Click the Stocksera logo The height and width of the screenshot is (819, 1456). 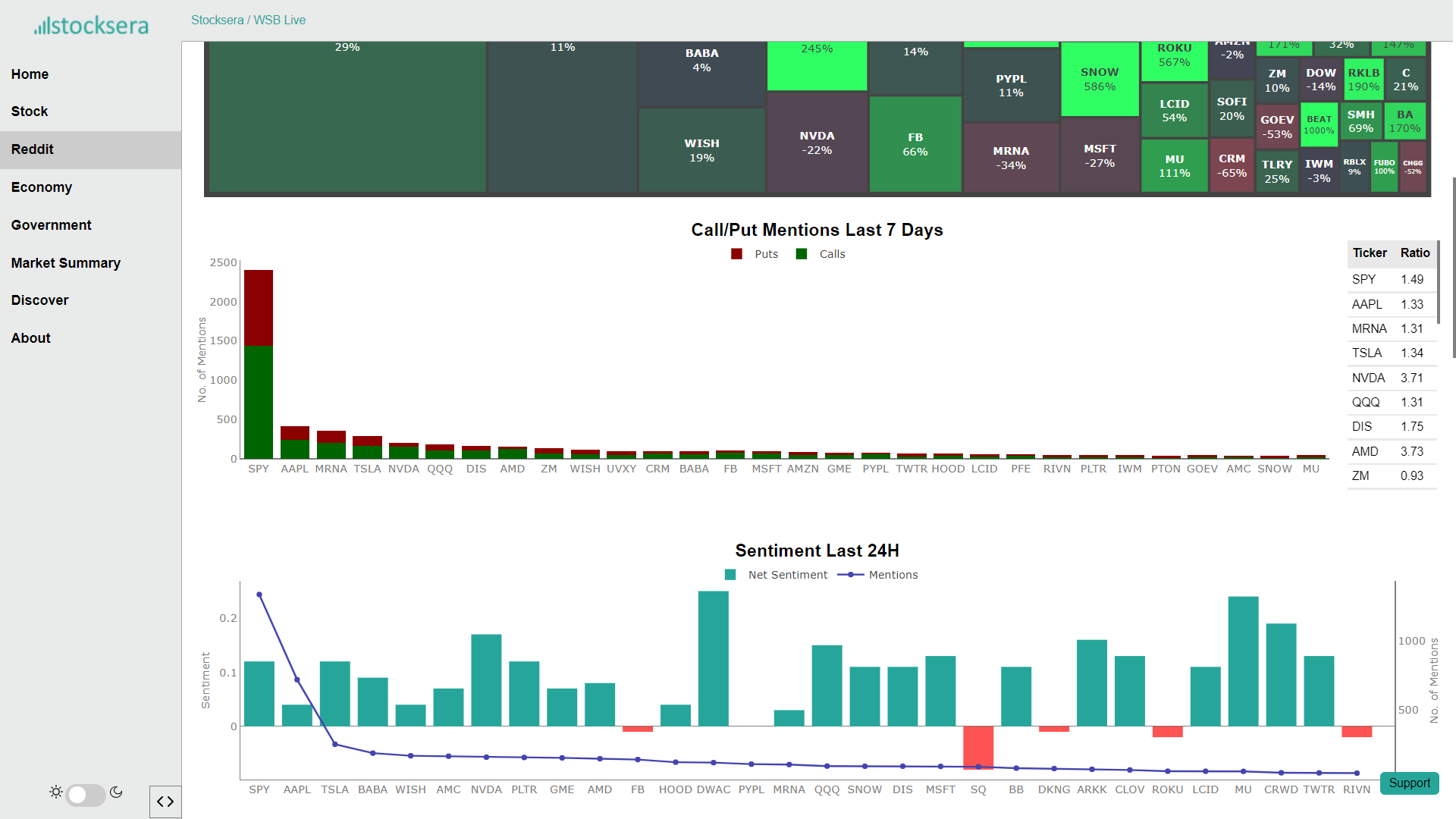(91, 26)
